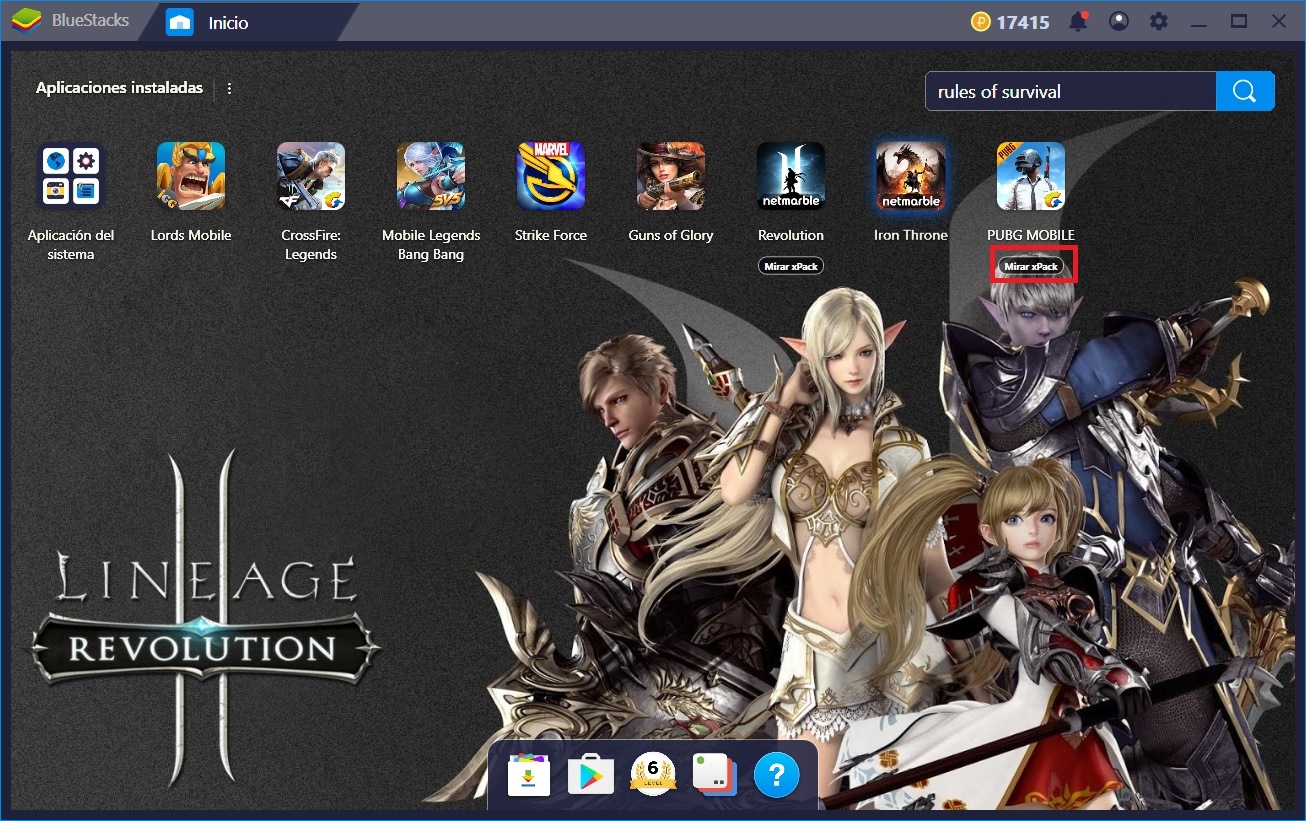
Task: Open the notifications bell
Action: coord(1080,21)
